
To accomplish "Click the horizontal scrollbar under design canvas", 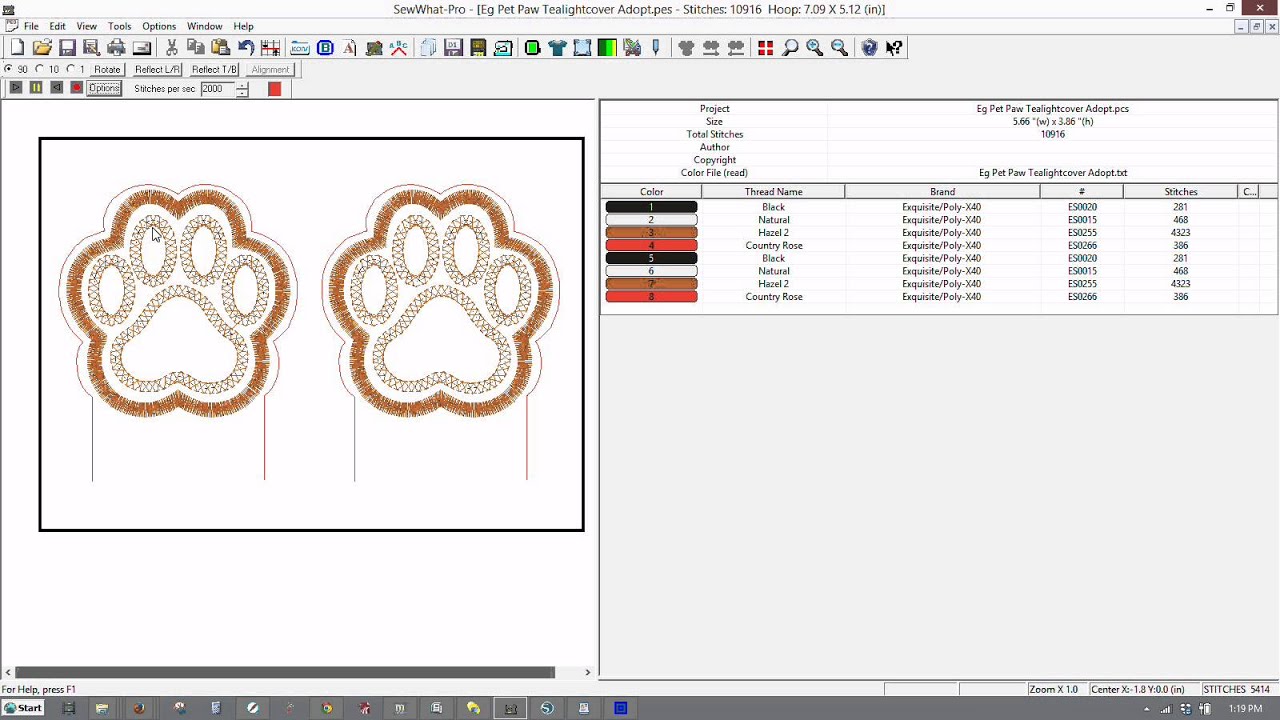I will point(285,672).
